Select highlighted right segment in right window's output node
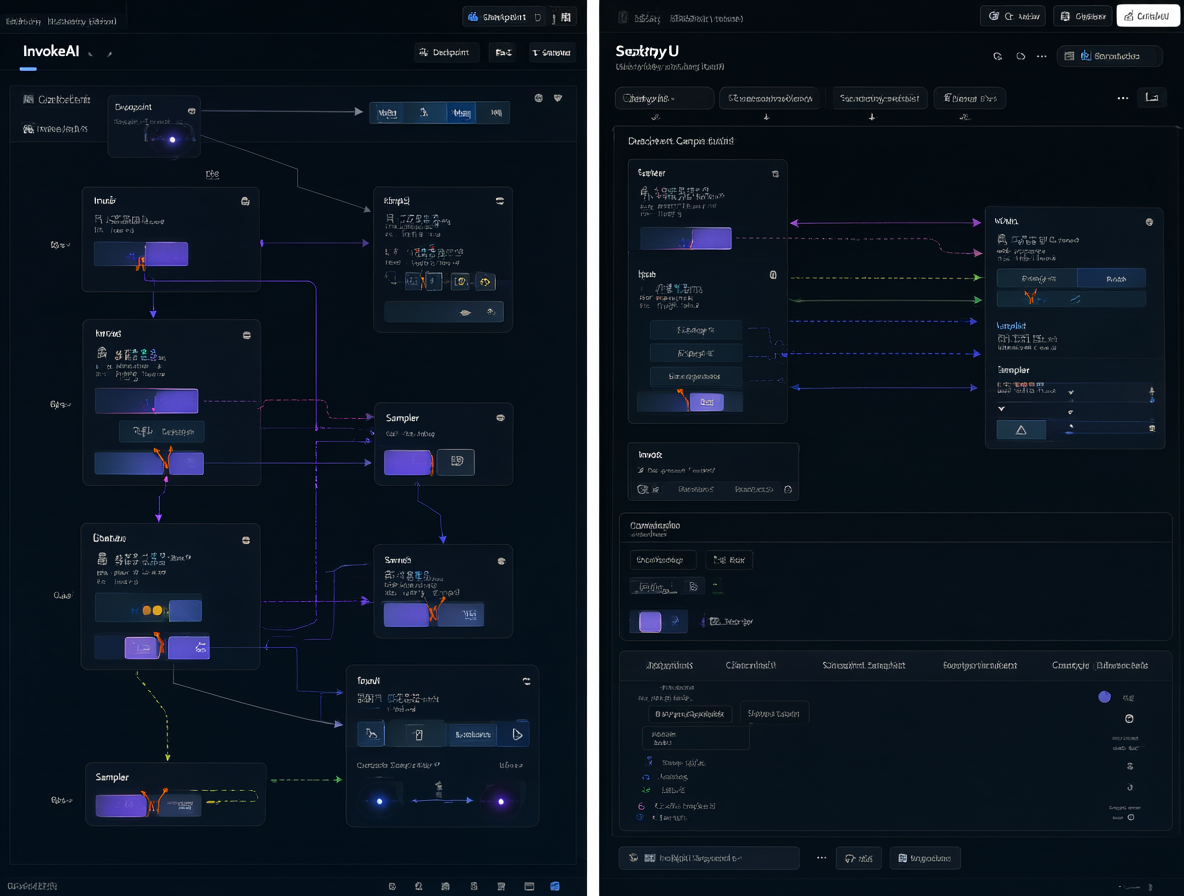1184x896 pixels. coord(1111,279)
